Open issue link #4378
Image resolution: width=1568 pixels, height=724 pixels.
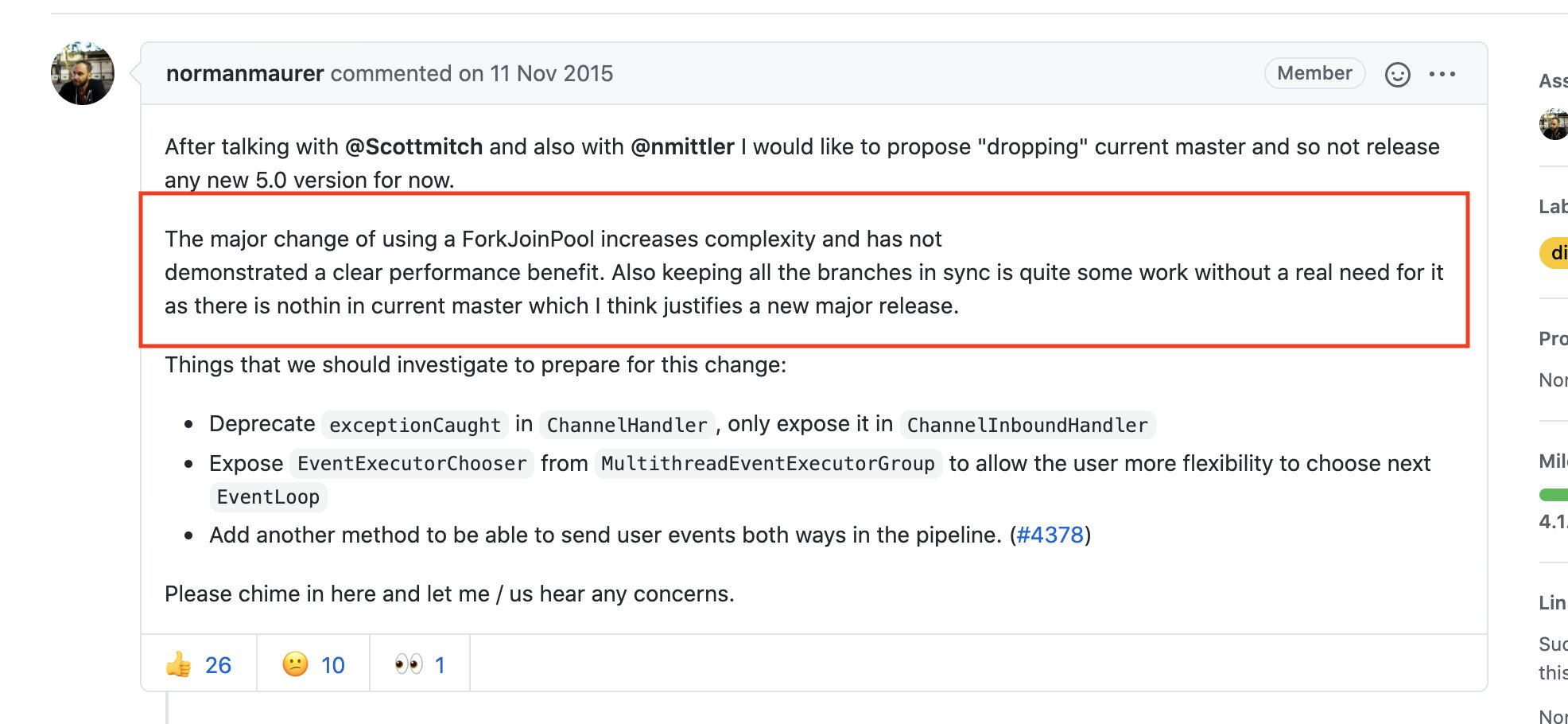[1050, 535]
